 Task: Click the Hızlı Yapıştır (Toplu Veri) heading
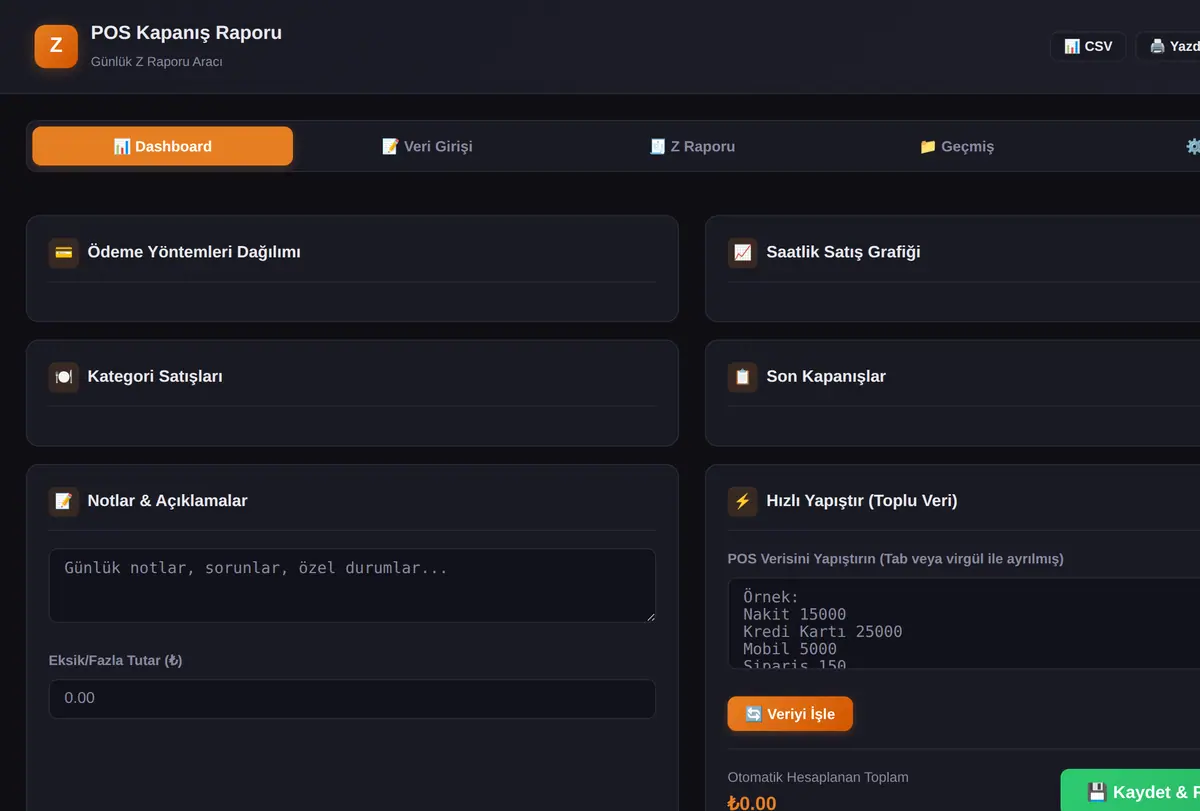point(862,501)
